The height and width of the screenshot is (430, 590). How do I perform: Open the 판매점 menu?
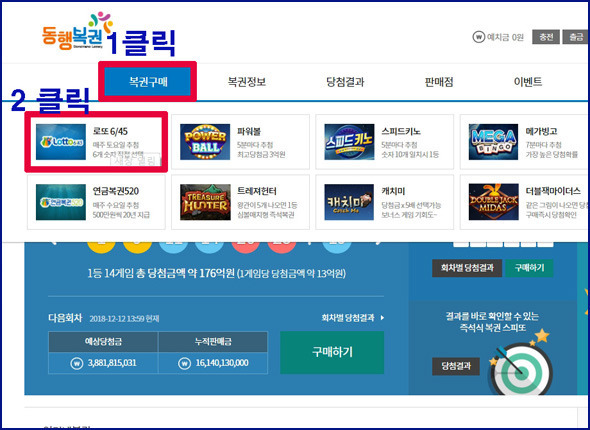click(439, 82)
